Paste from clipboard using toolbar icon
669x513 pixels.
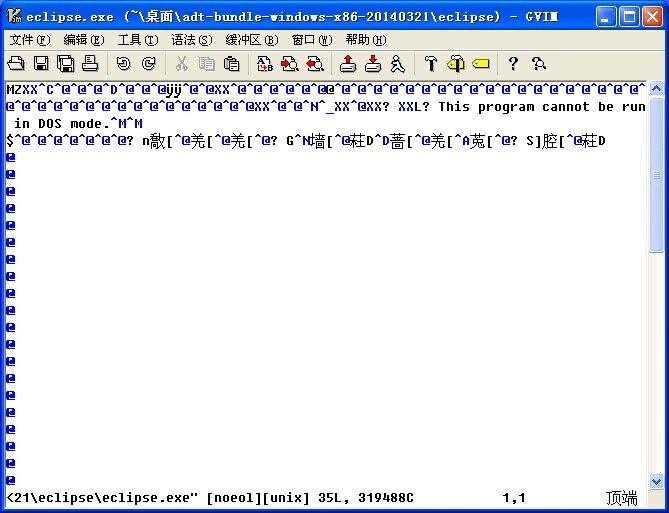click(x=231, y=64)
